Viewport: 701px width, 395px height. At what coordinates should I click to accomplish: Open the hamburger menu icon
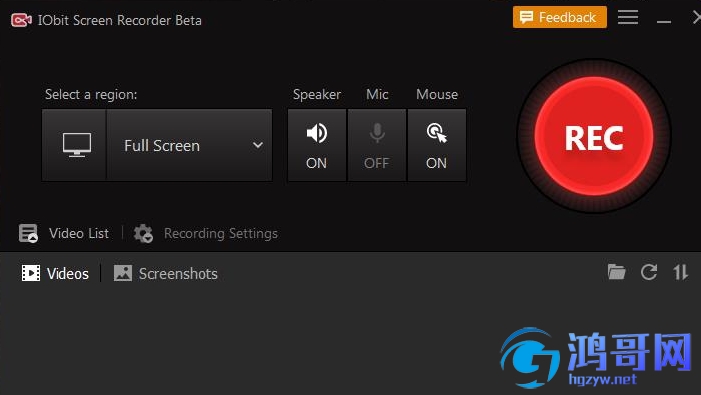click(628, 18)
